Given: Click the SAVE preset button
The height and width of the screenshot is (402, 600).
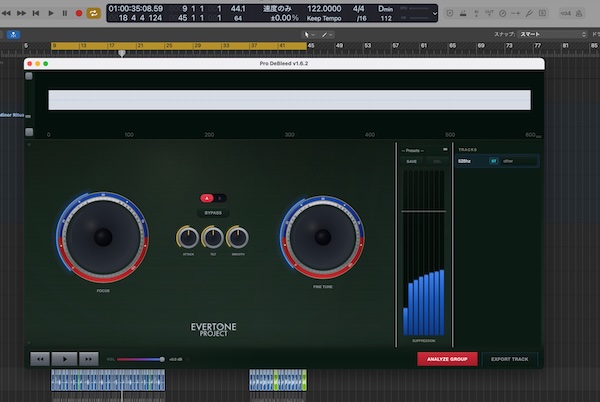Looking at the screenshot, I should (x=412, y=161).
